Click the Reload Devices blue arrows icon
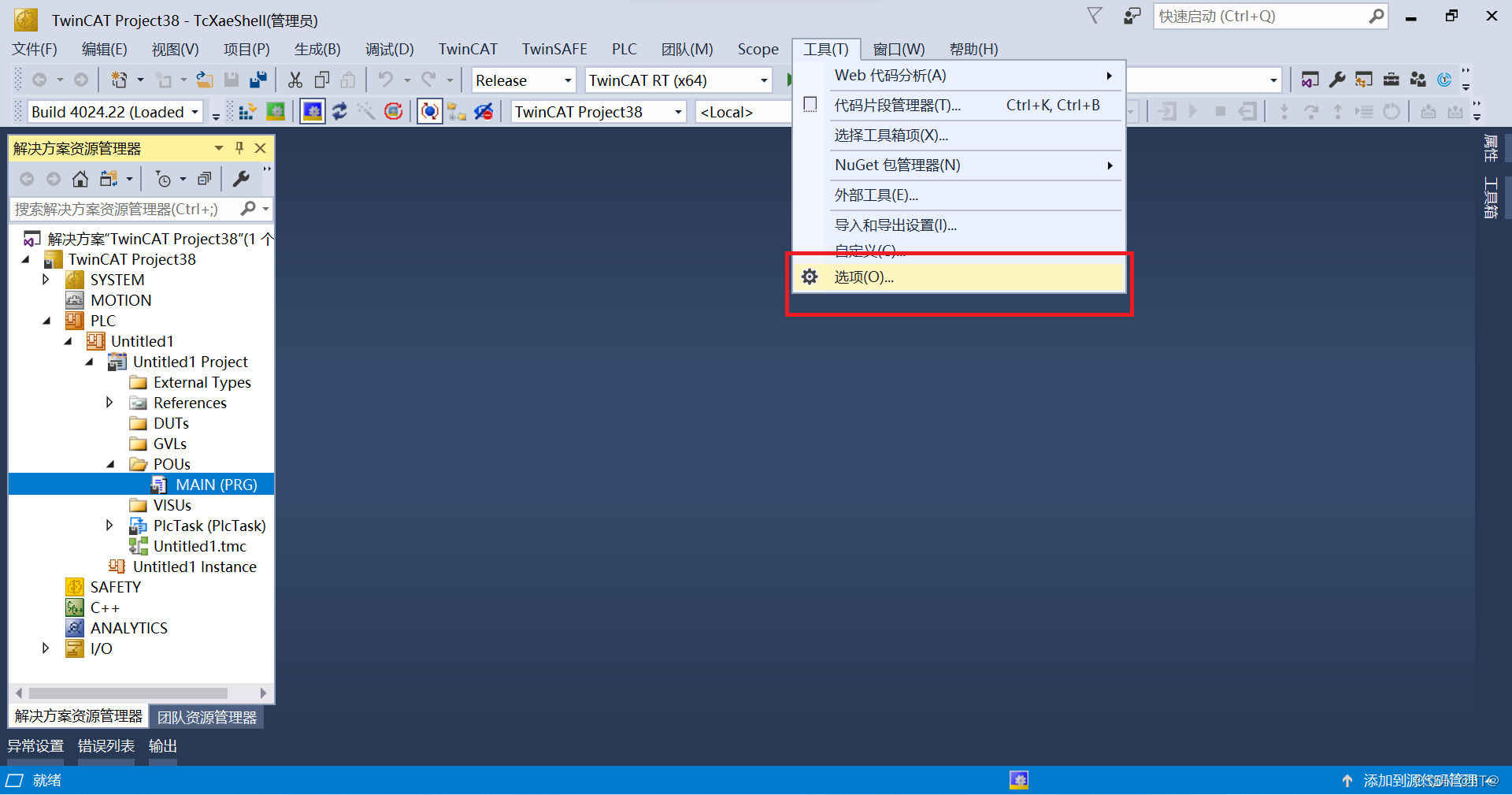The height and width of the screenshot is (795, 1512). [339, 112]
